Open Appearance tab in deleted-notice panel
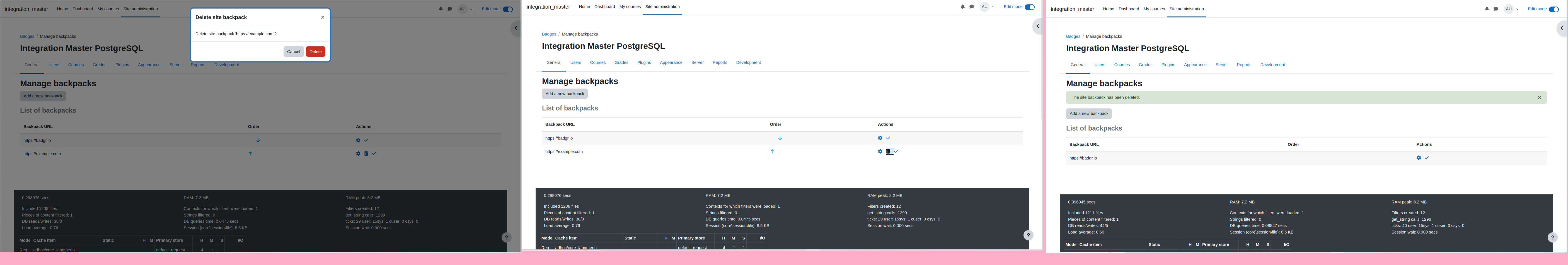 [x=1196, y=65]
